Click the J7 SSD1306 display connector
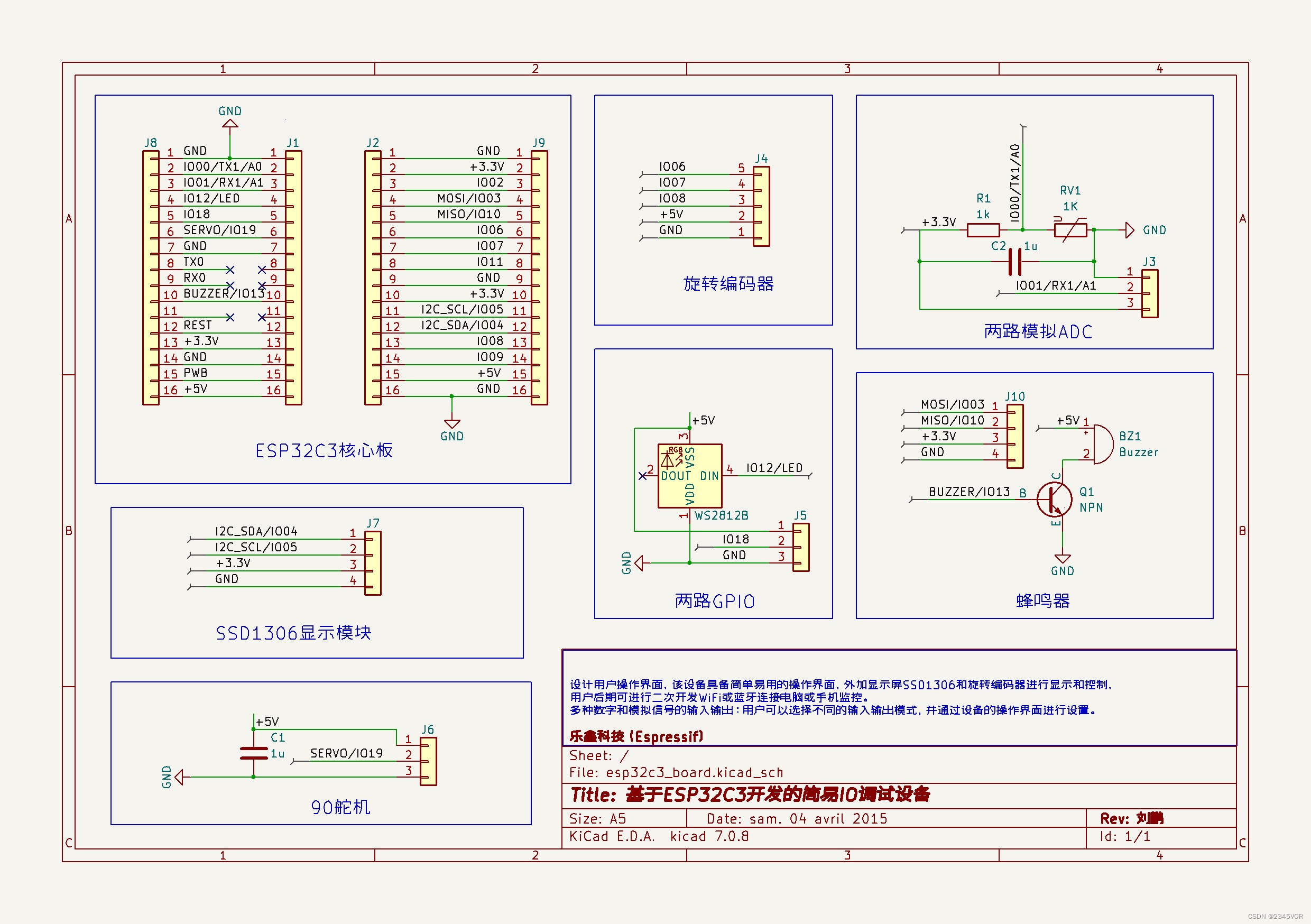1311x924 pixels. pos(373,563)
